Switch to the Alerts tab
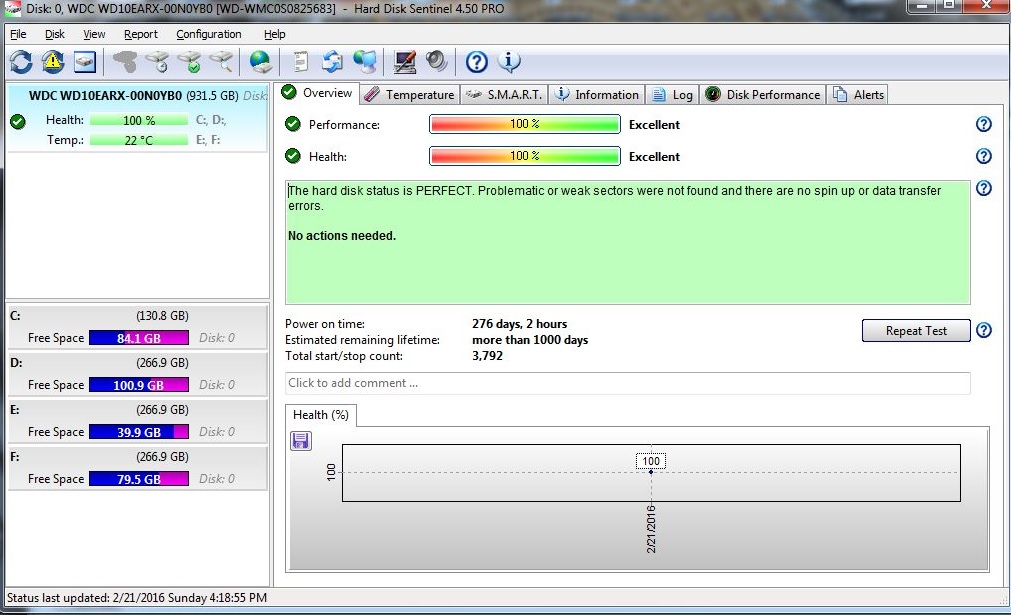This screenshot has width=1011, height=615. click(x=858, y=95)
